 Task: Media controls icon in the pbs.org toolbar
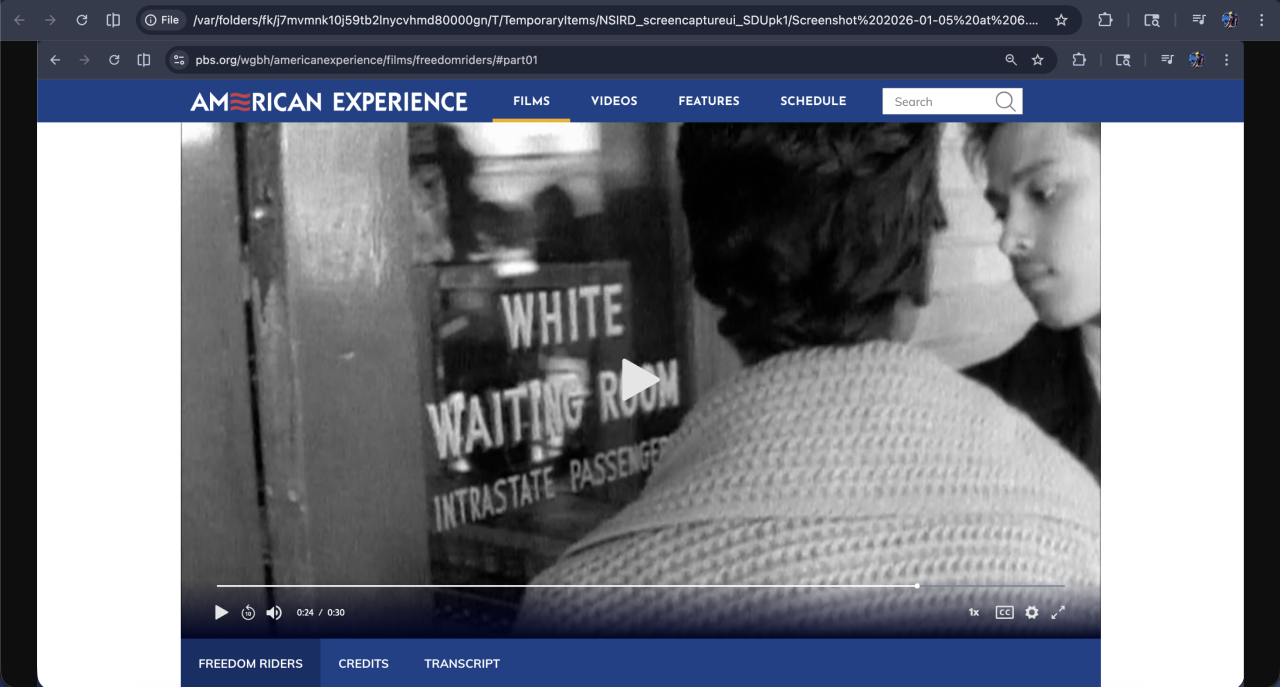tap(1167, 60)
